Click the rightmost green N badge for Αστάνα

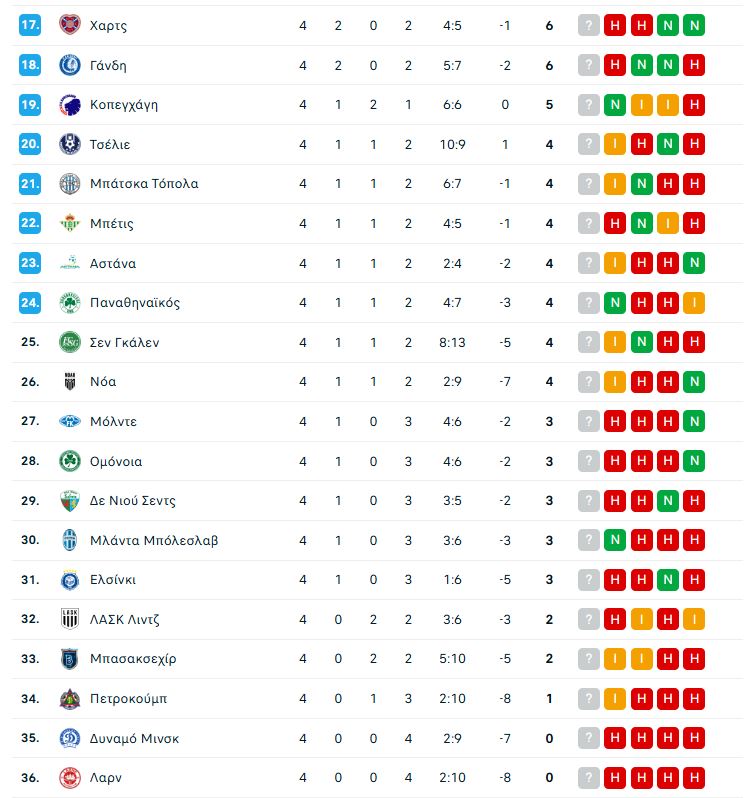tap(693, 263)
